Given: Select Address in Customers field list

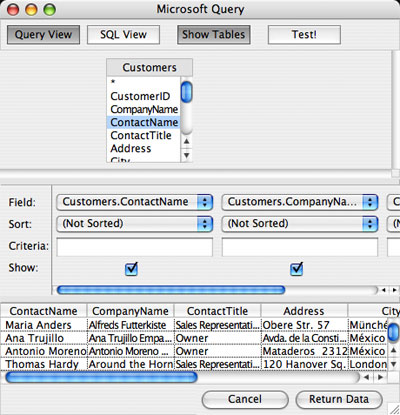Looking at the screenshot, I should (x=143, y=148).
